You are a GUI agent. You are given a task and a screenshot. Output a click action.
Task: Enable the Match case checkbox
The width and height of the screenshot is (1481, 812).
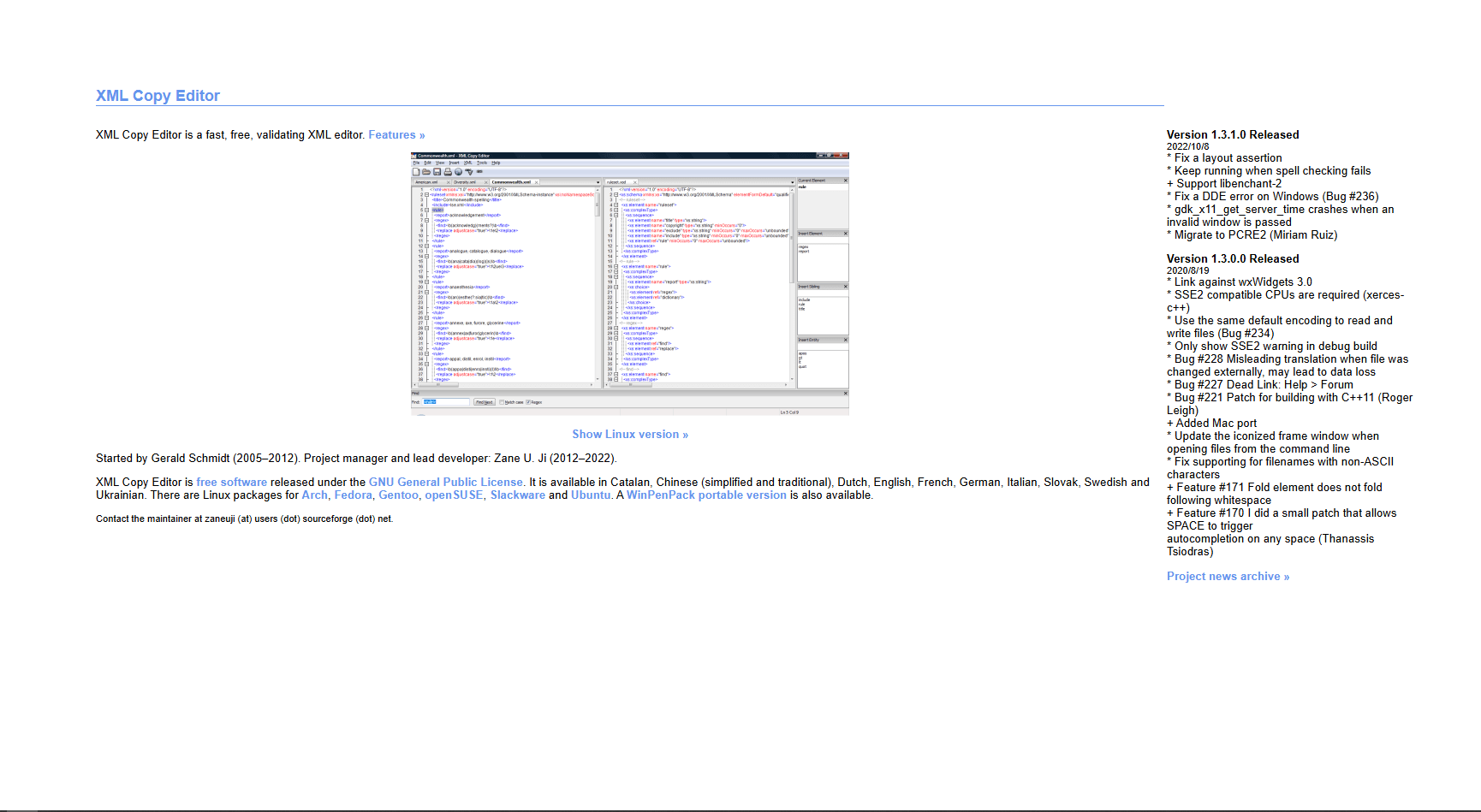coord(502,401)
